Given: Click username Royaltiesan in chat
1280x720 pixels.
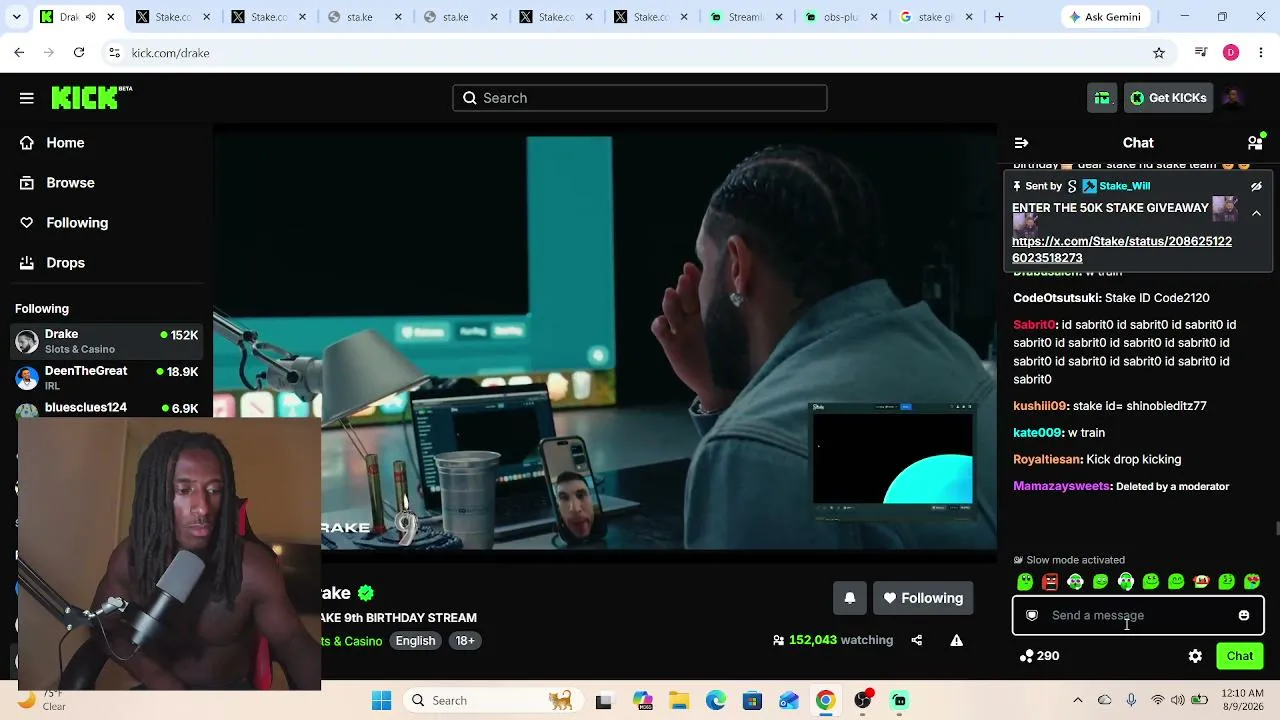Looking at the screenshot, I should tap(1048, 460).
